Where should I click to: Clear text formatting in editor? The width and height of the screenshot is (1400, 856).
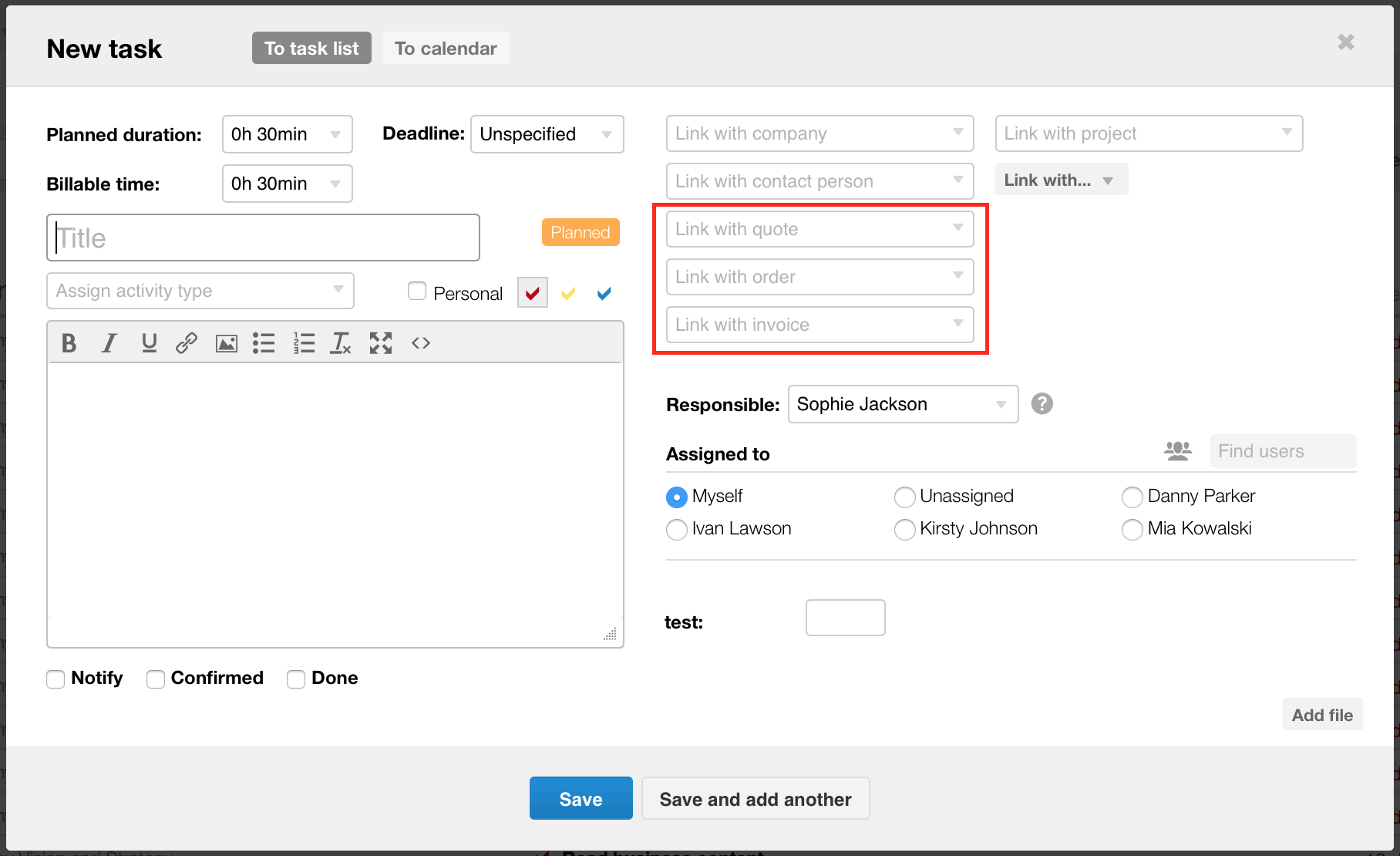pos(341,343)
